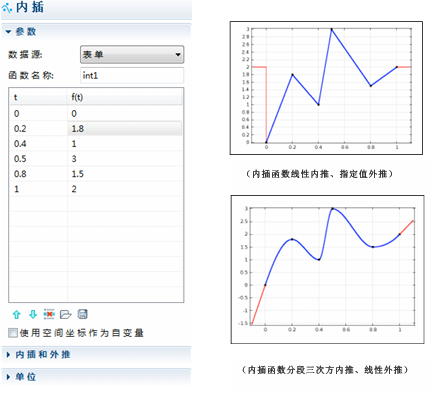Click the clear table icon with red X

click(49, 314)
